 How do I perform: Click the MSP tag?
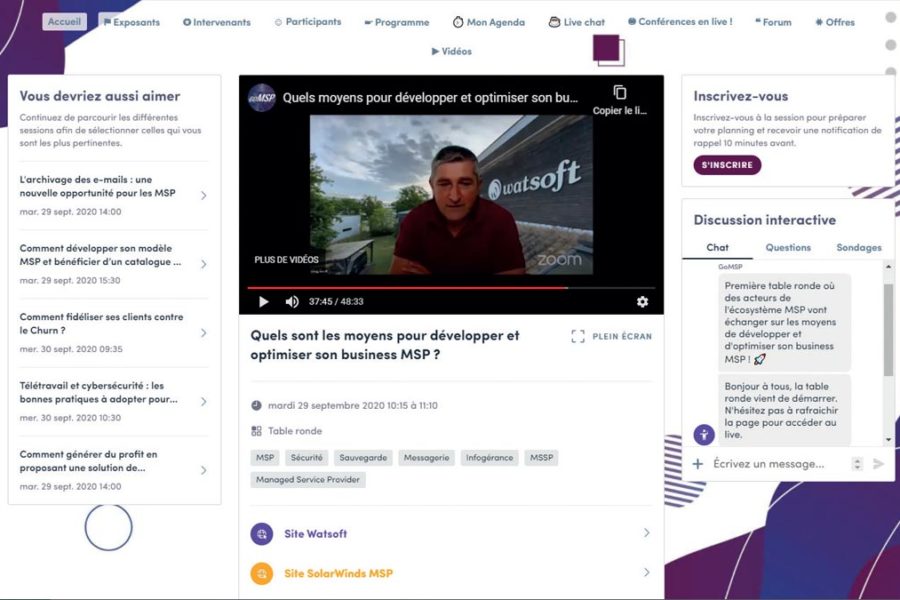265,458
